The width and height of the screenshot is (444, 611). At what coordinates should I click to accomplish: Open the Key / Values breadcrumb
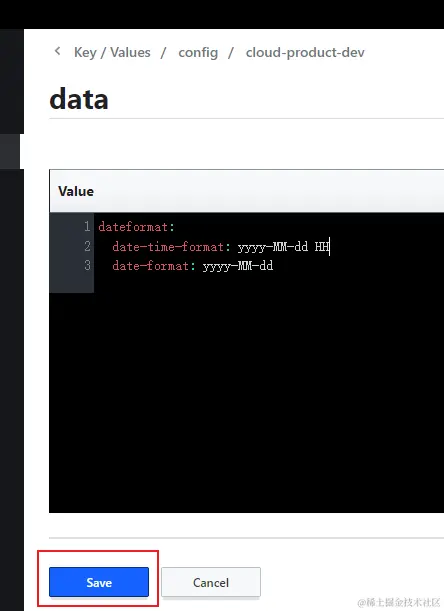click(112, 52)
